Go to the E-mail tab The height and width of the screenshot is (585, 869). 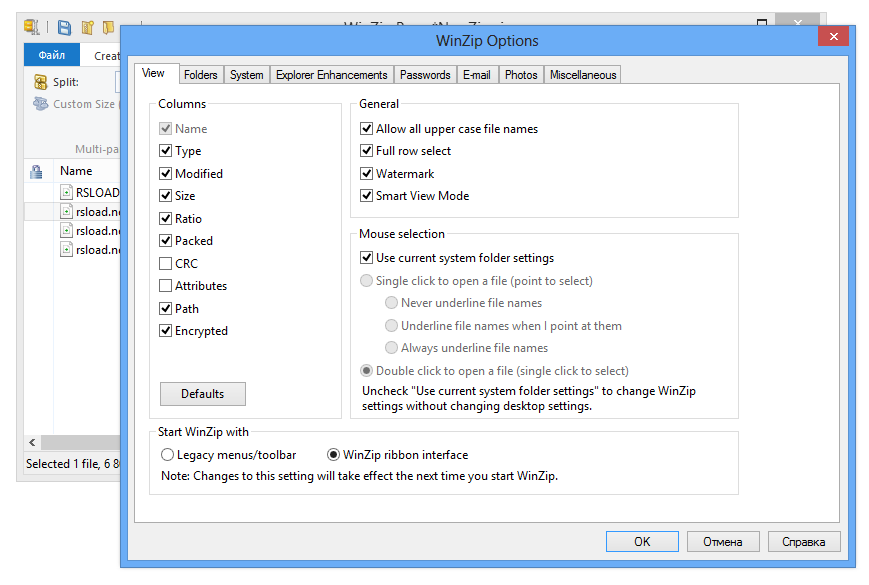[x=477, y=75]
